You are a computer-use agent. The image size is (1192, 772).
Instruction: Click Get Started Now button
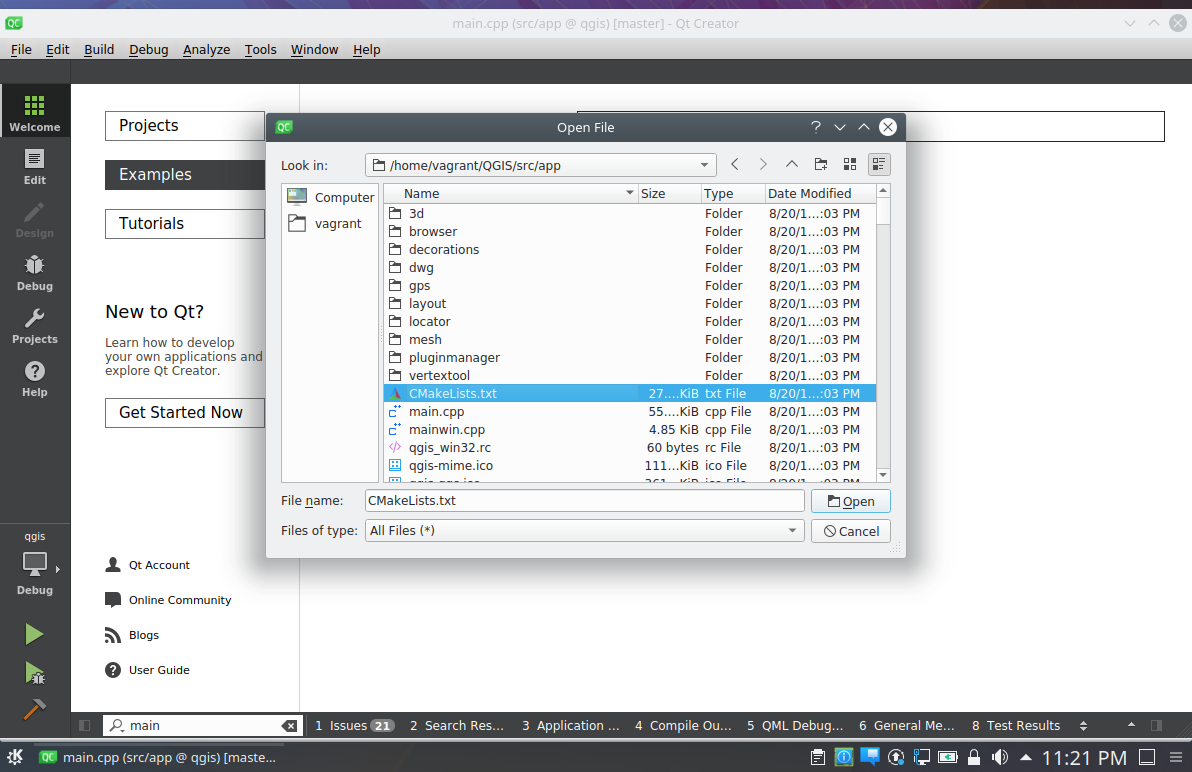tap(185, 413)
